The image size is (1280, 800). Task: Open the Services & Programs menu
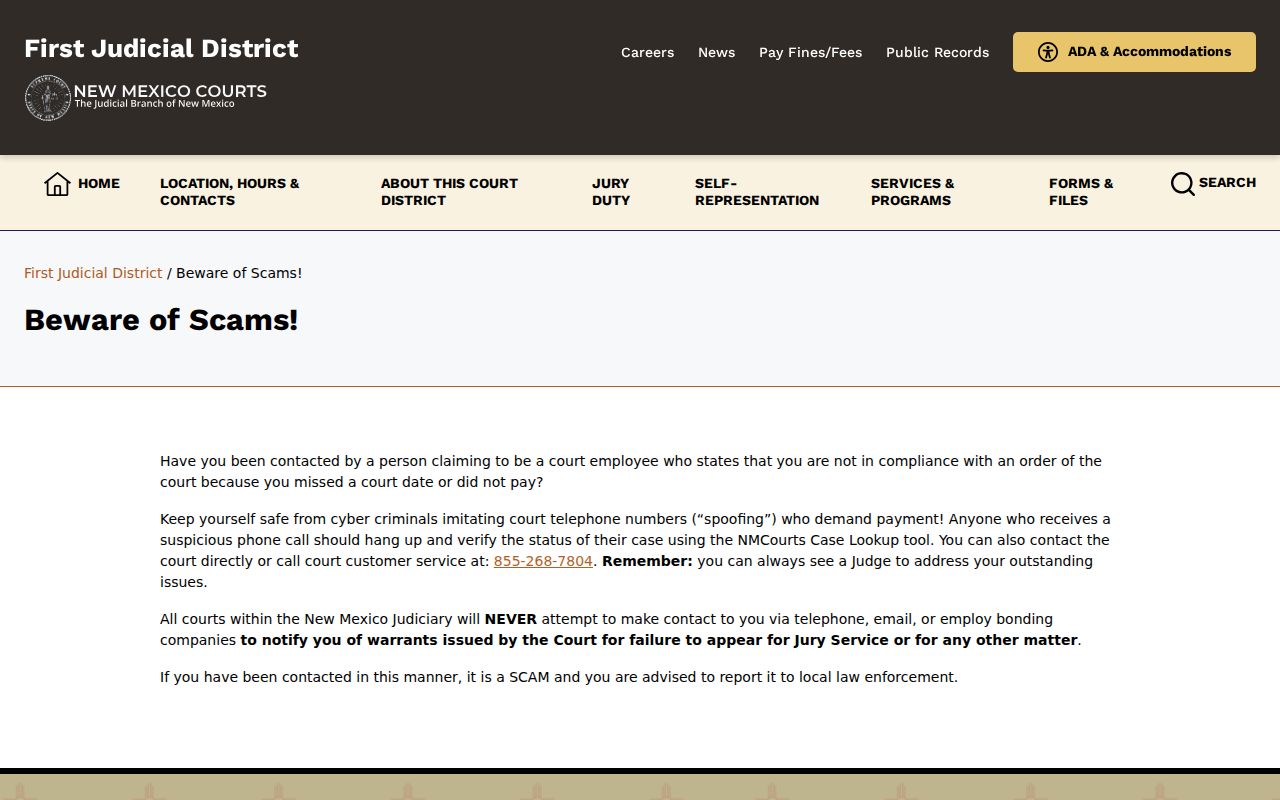[x=912, y=192]
